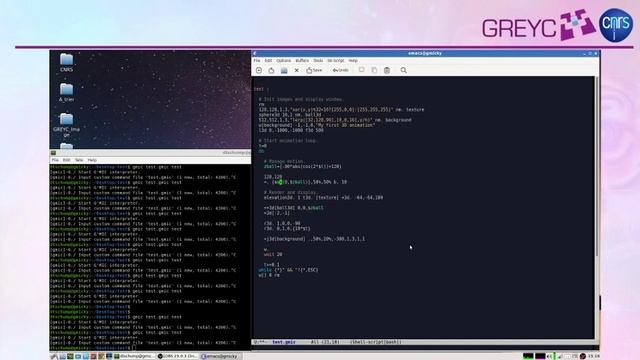
Task: Click the Open File icon in Emacs toolbar
Action: click(x=271, y=70)
